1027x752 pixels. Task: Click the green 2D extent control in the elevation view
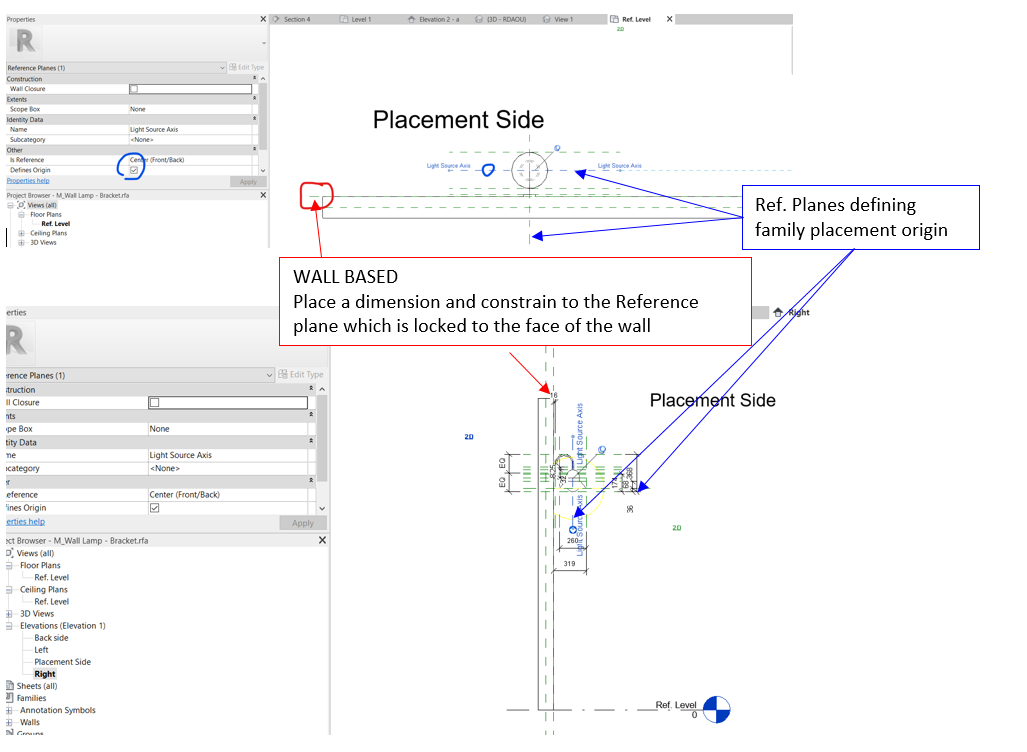point(677,527)
